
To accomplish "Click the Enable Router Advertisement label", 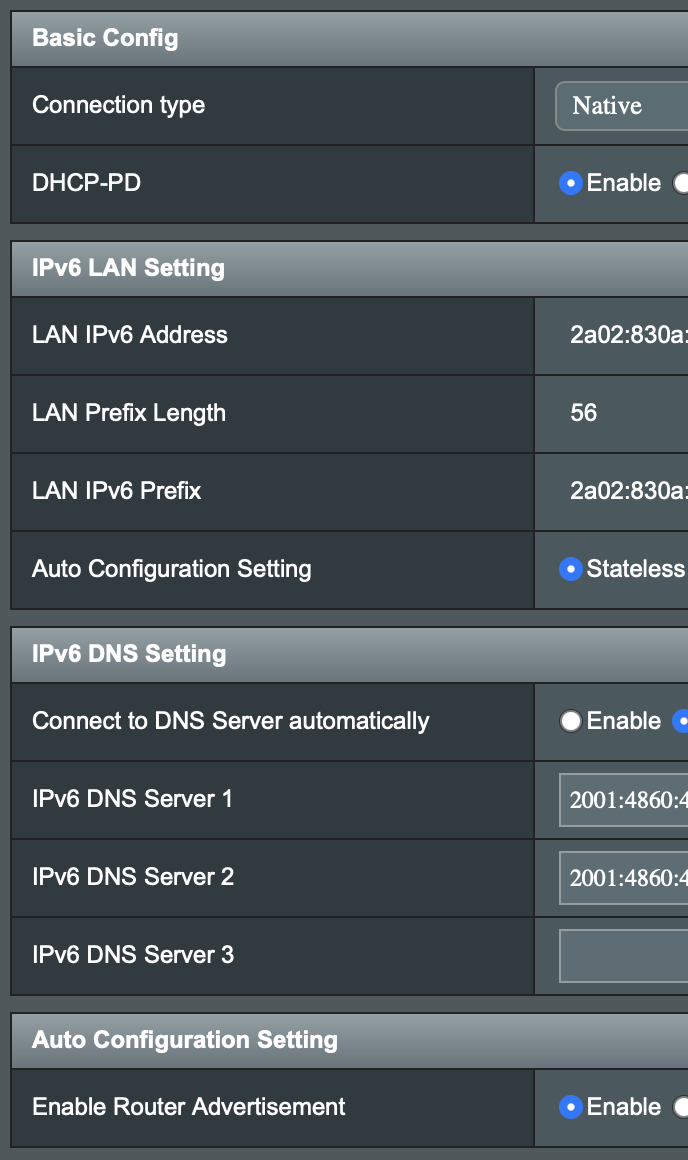I will 189,1108.
